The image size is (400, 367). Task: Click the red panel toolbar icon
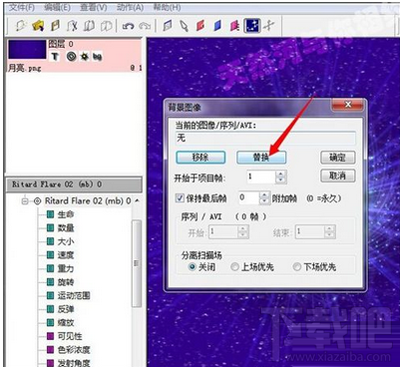(201, 26)
